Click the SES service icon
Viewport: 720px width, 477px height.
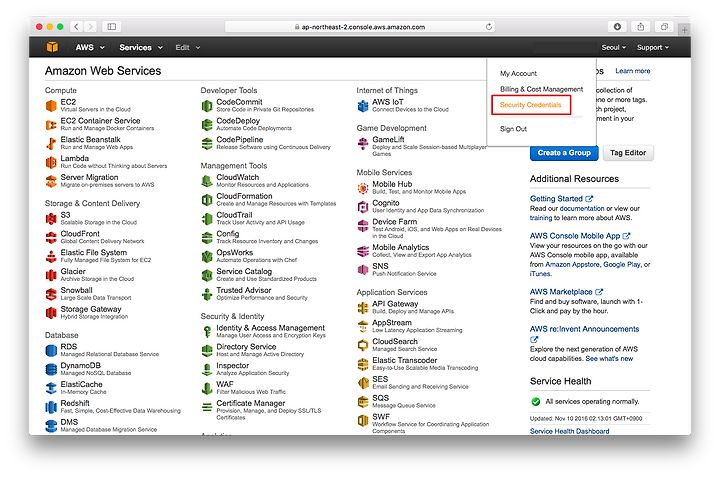click(x=363, y=383)
